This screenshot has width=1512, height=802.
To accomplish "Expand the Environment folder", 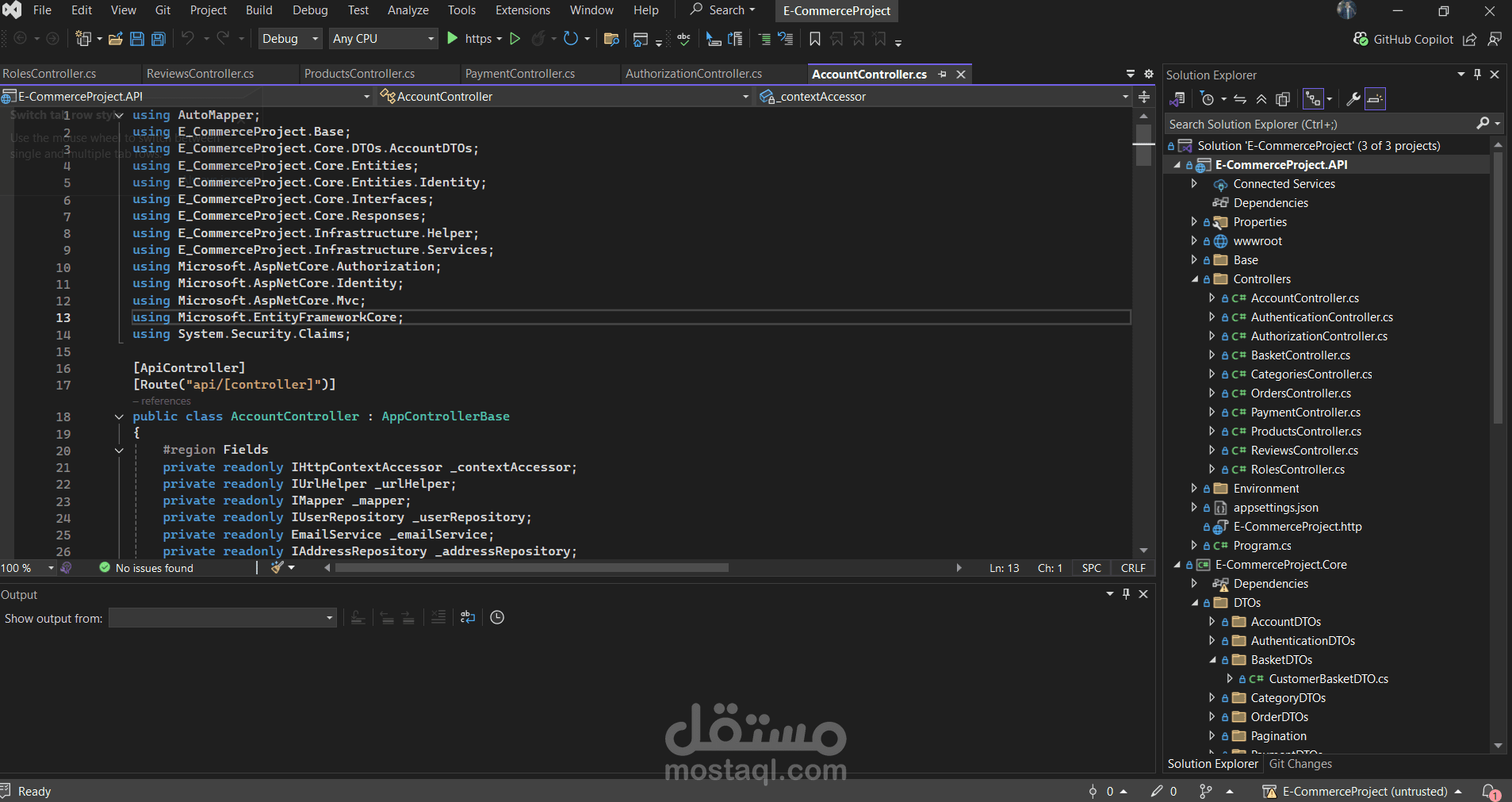I will pos(1194,489).
